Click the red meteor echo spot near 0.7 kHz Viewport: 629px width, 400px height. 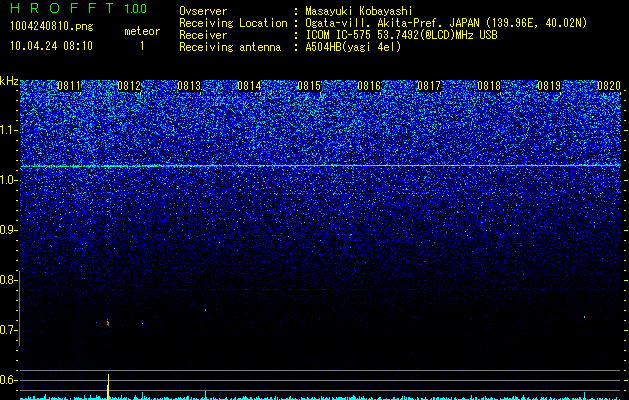(x=108, y=323)
